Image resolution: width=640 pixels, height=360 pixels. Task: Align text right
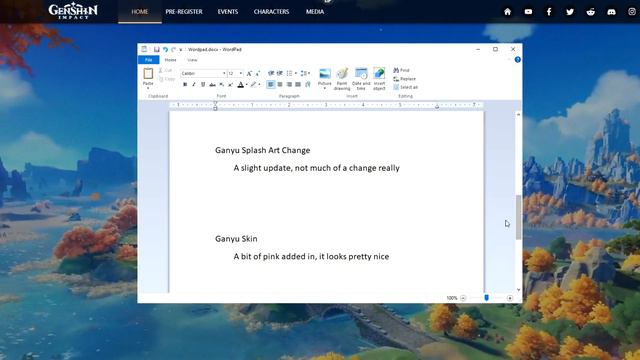(289, 84)
